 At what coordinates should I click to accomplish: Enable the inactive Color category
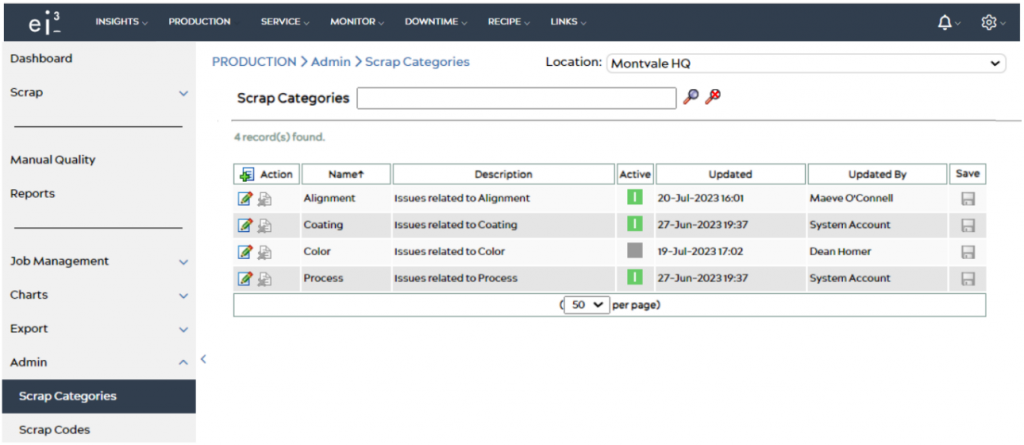pos(635,251)
